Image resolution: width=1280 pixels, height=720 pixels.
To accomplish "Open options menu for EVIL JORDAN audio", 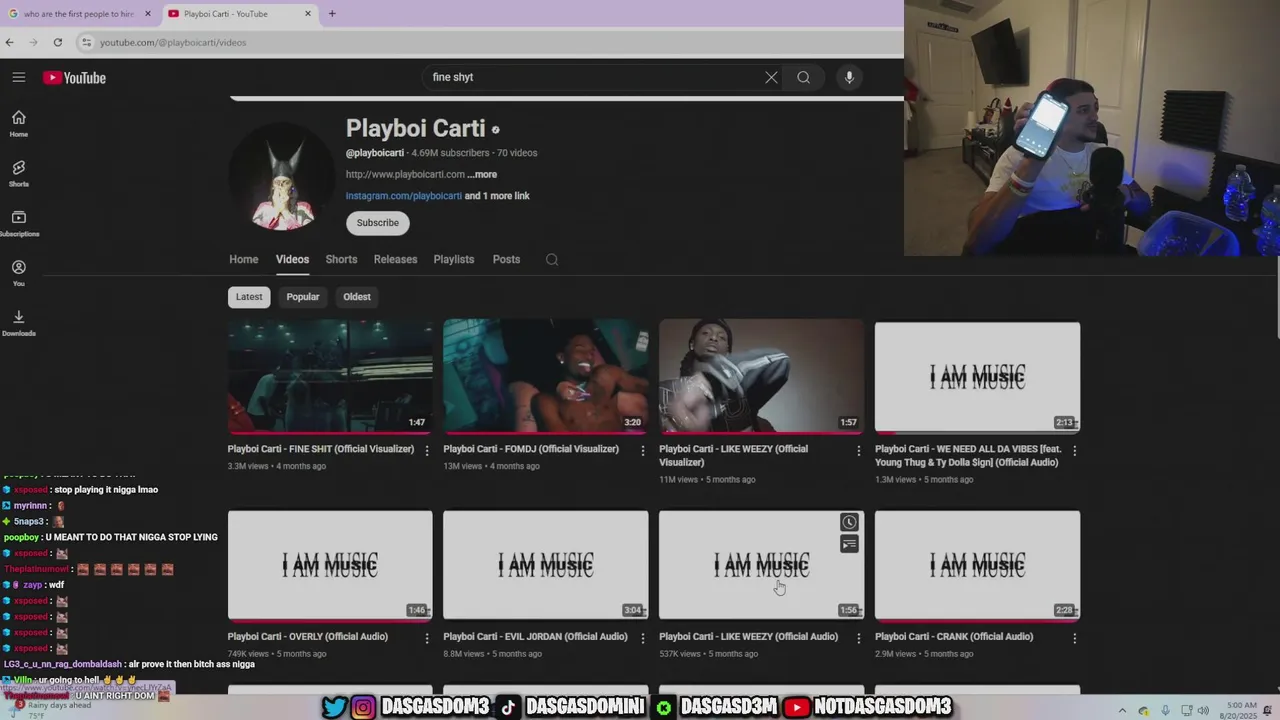I will [643, 638].
